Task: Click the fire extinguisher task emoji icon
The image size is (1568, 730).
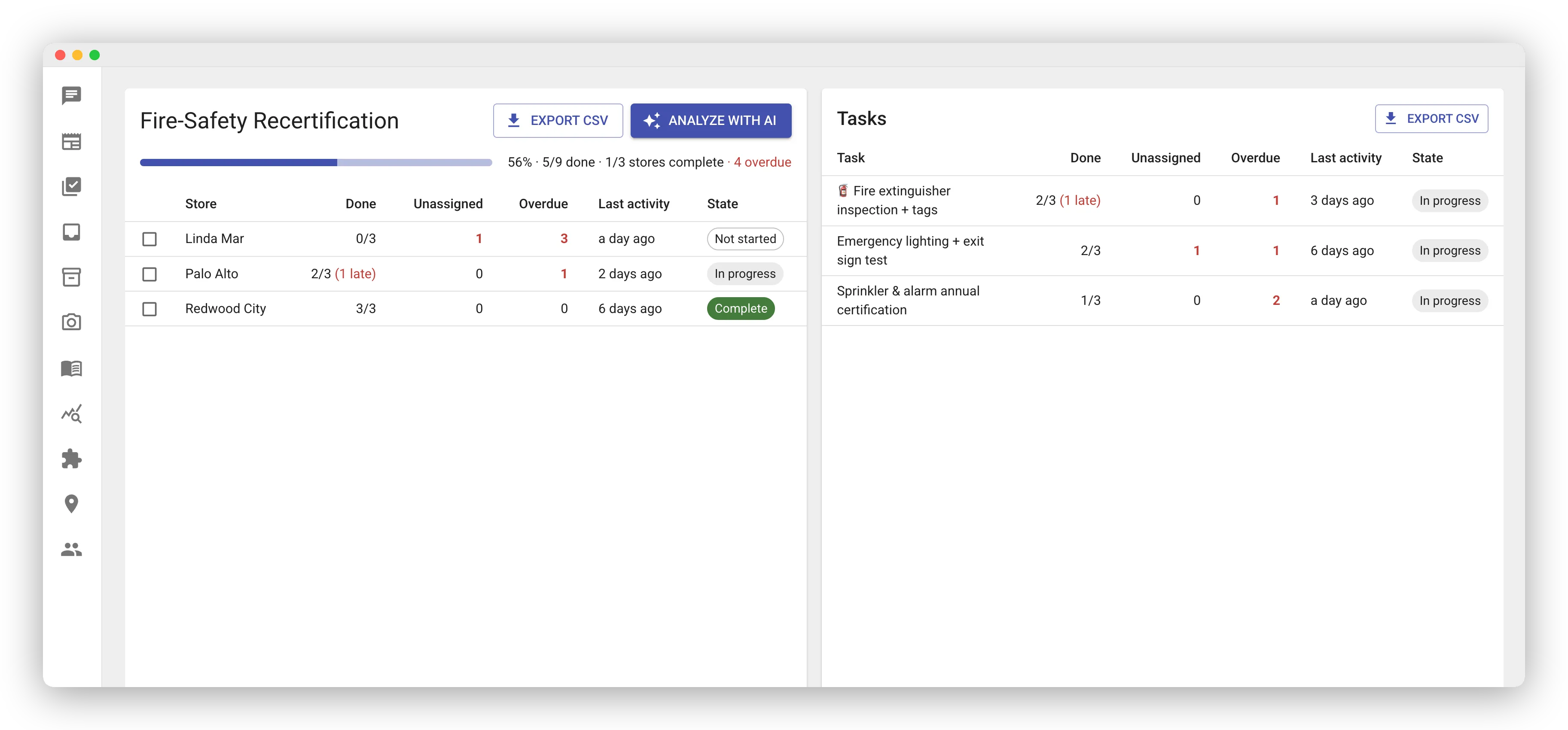Action: click(842, 191)
